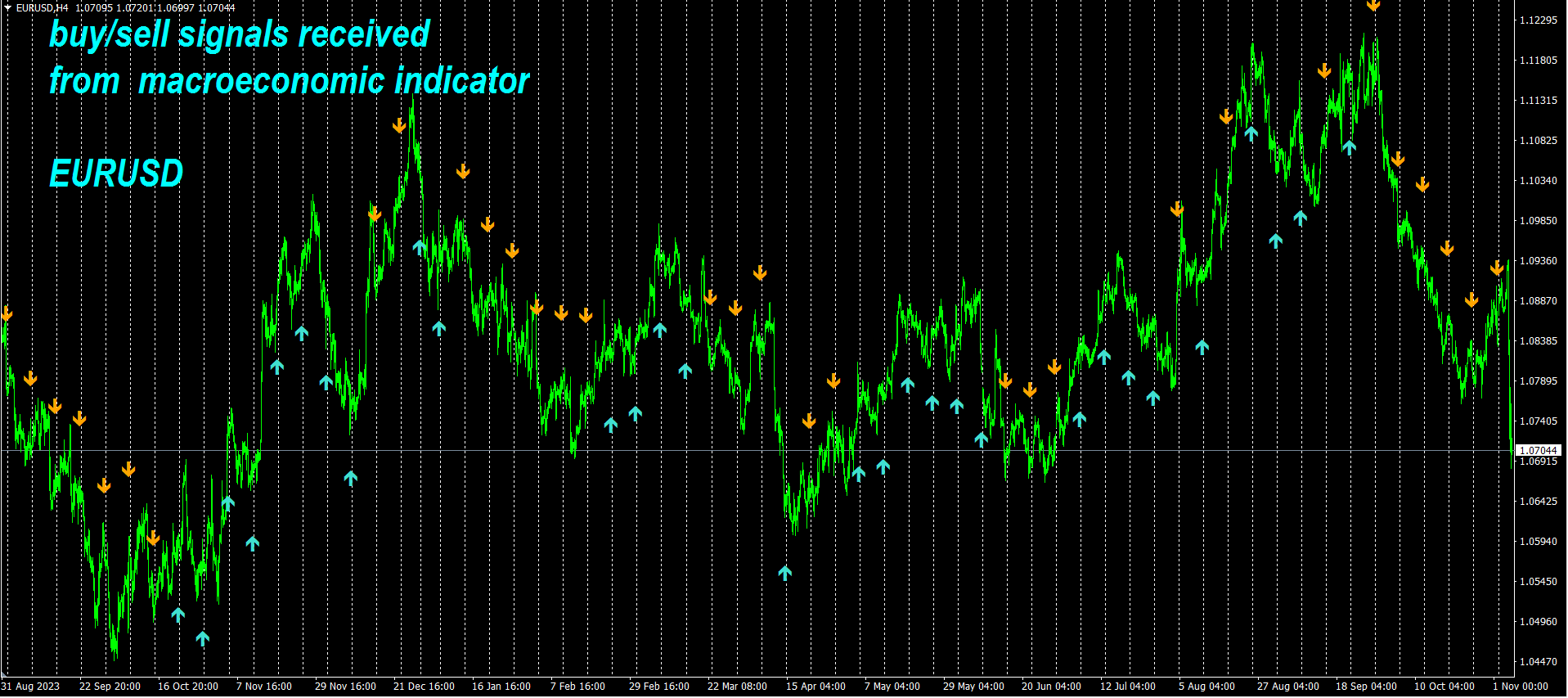Click the EURUSD,H4 symbol title in chart header
This screenshot has height=698, width=1568.
(43, 7)
